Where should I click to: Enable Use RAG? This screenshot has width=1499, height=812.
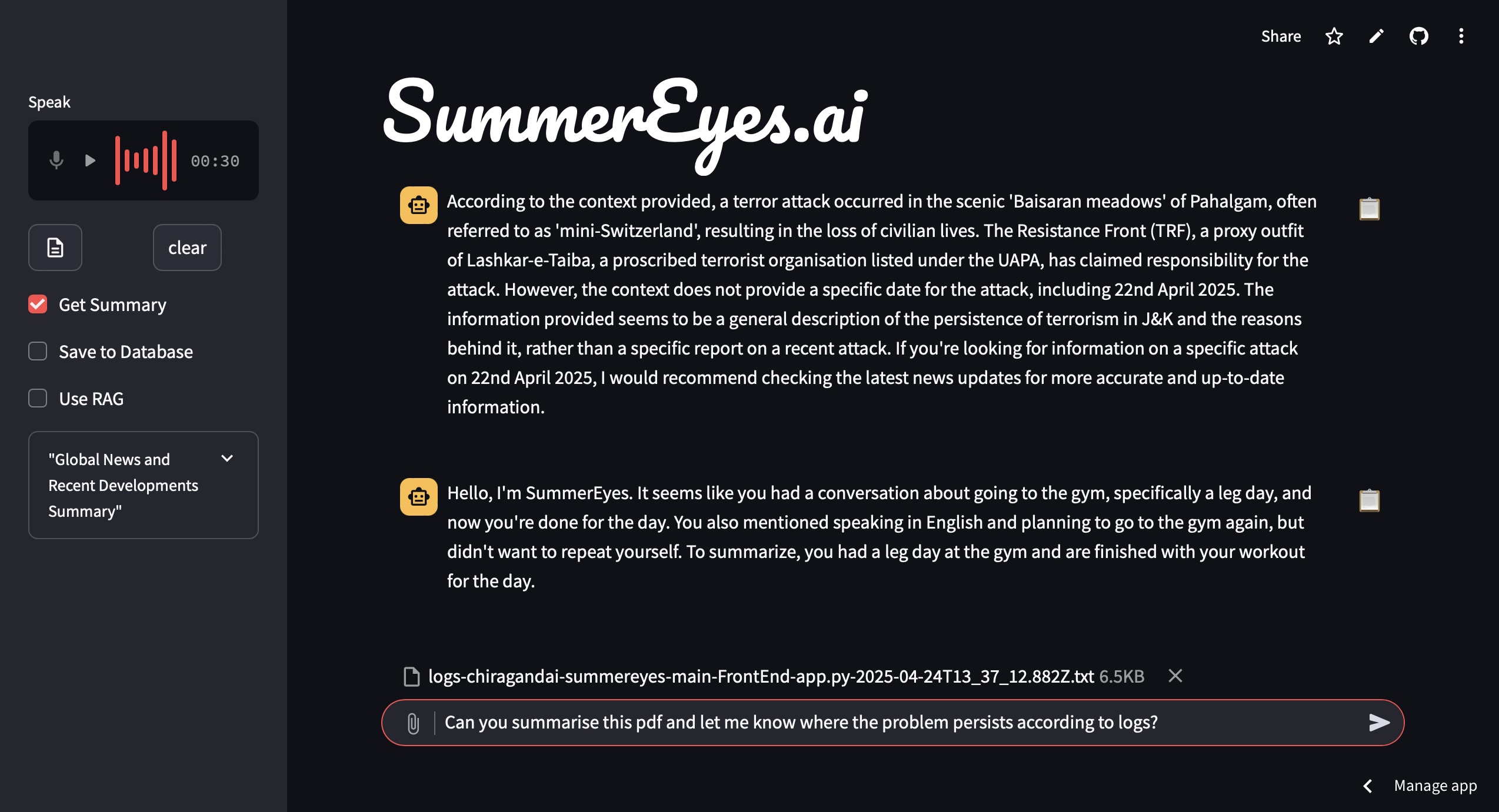pyautogui.click(x=37, y=398)
